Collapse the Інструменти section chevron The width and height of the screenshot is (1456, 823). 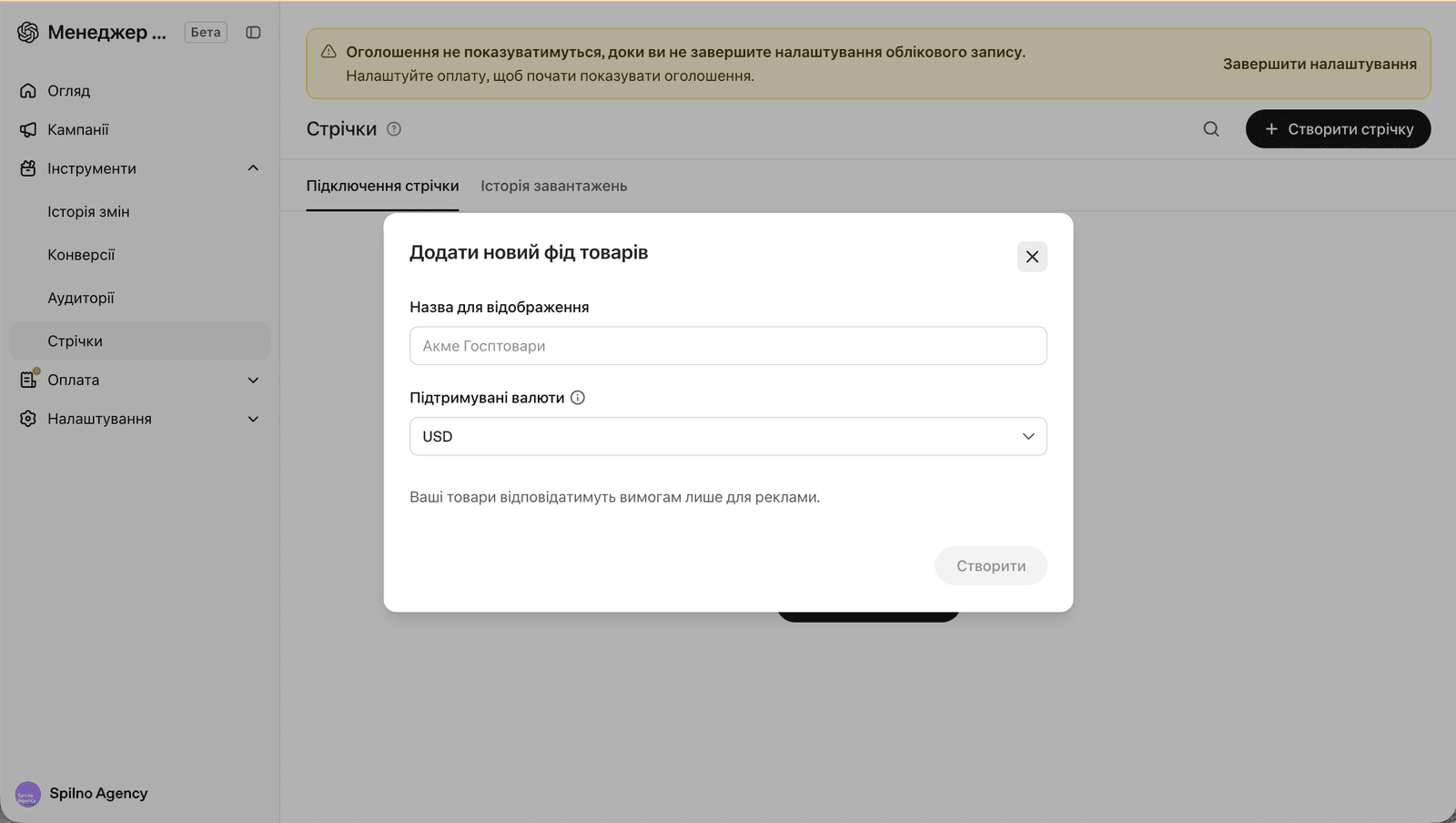(253, 168)
